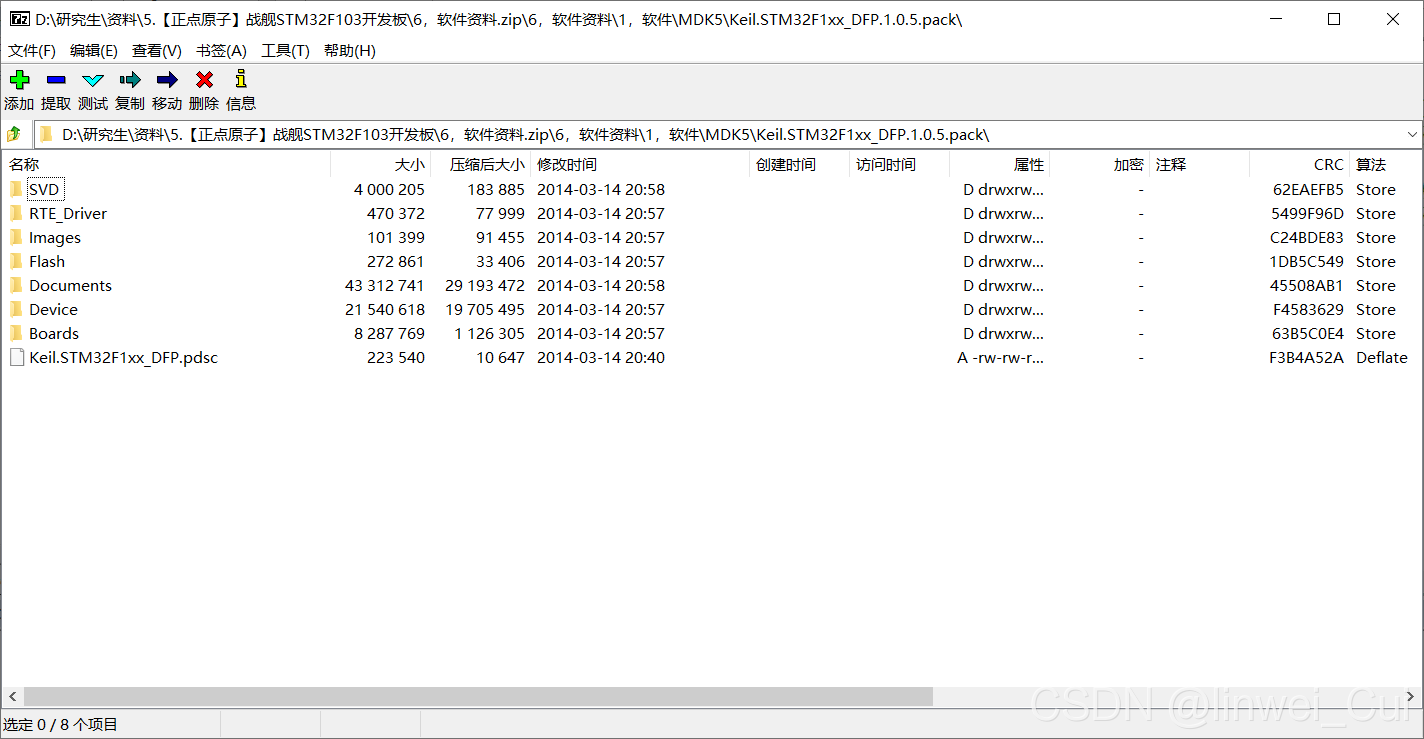Click the green Add (添加) toolbar icon
This screenshot has width=1424, height=739.
19,80
